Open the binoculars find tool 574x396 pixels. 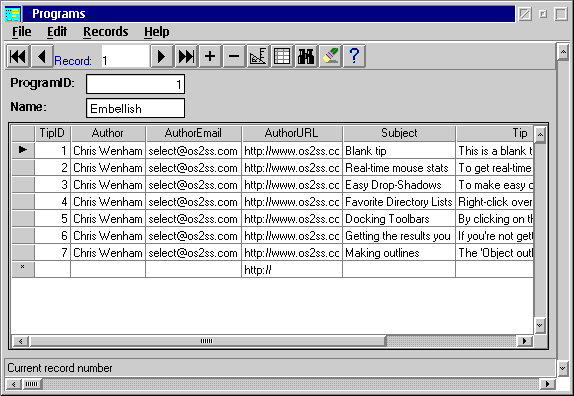tap(306, 56)
